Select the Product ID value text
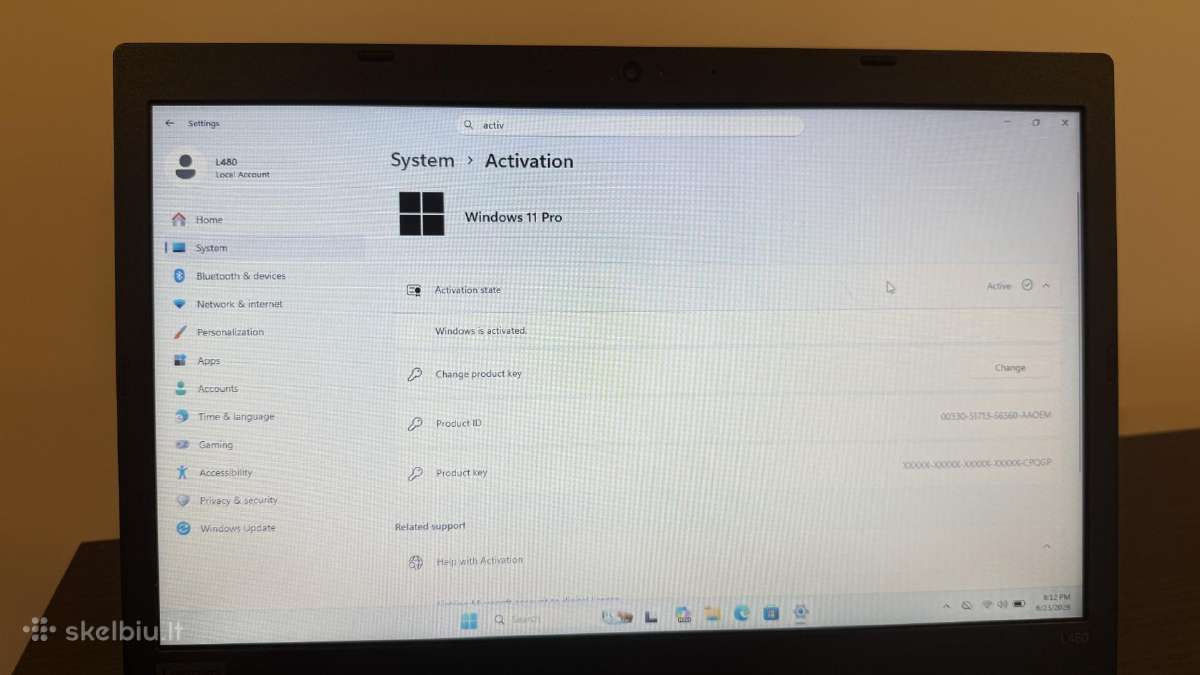 point(996,415)
